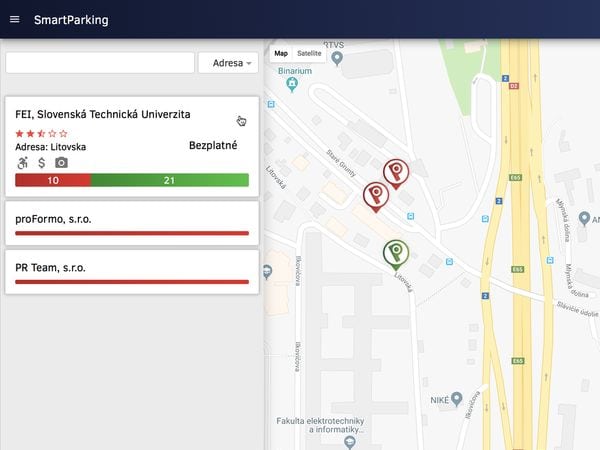The height and width of the screenshot is (450, 600).
Task: Click the RTVS map pin
Action: [337, 58]
